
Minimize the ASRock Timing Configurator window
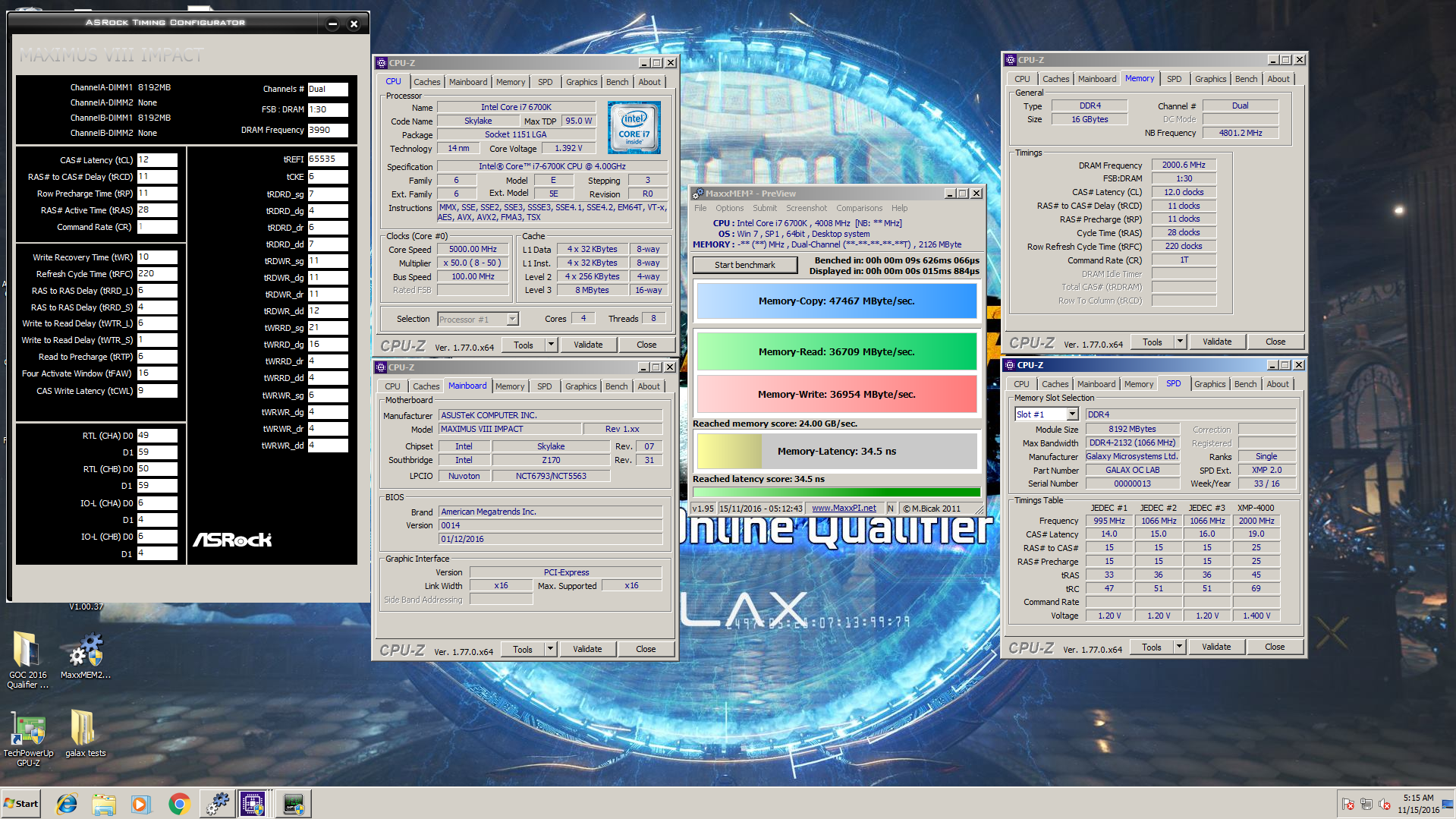(x=332, y=24)
